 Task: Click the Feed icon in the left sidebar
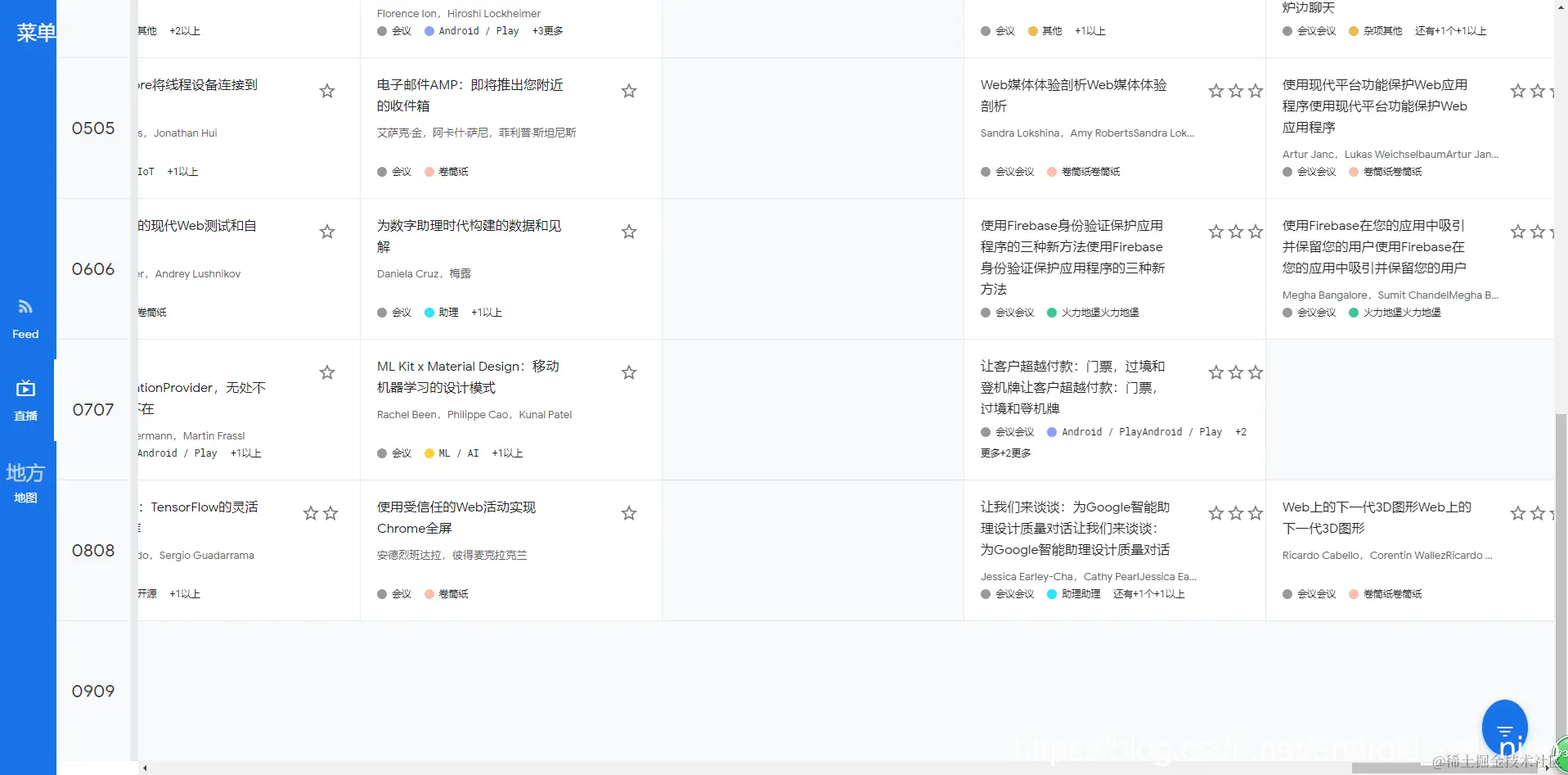coord(25,316)
